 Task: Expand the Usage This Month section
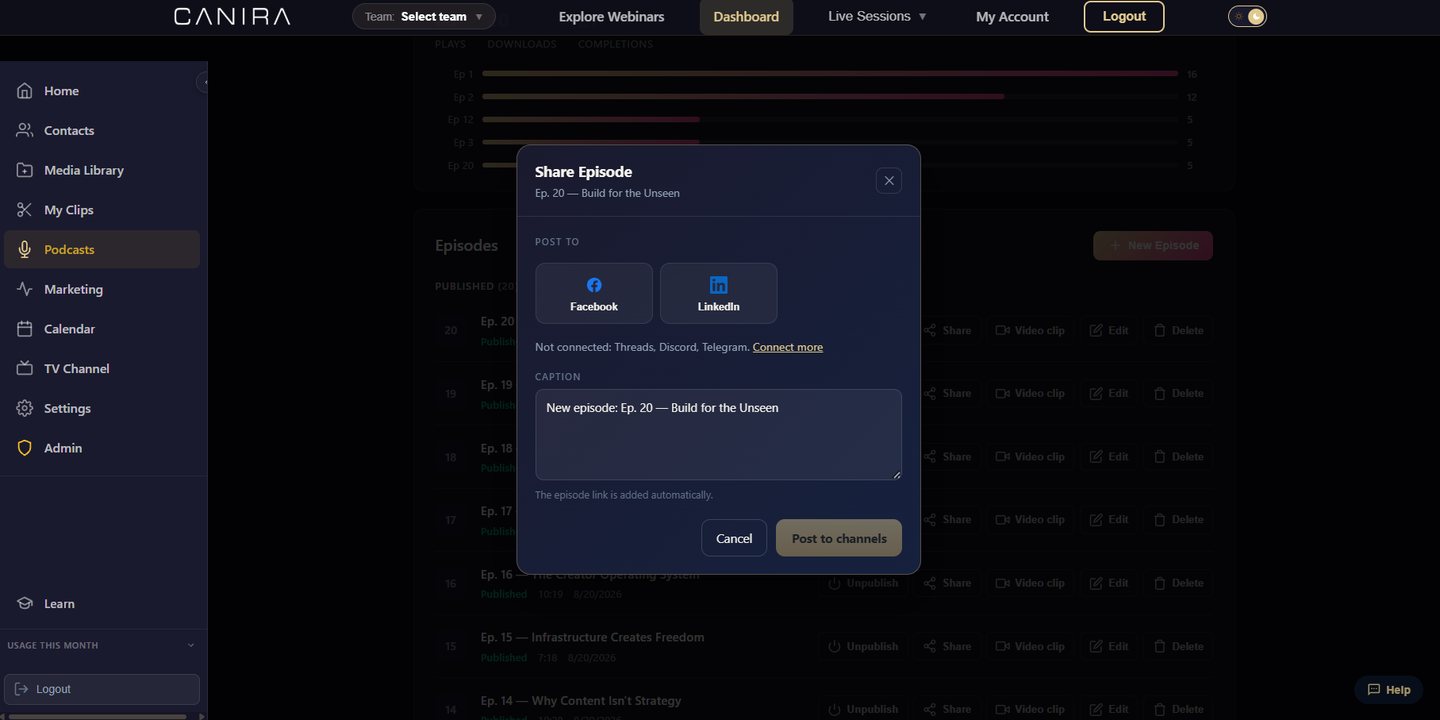(102, 645)
